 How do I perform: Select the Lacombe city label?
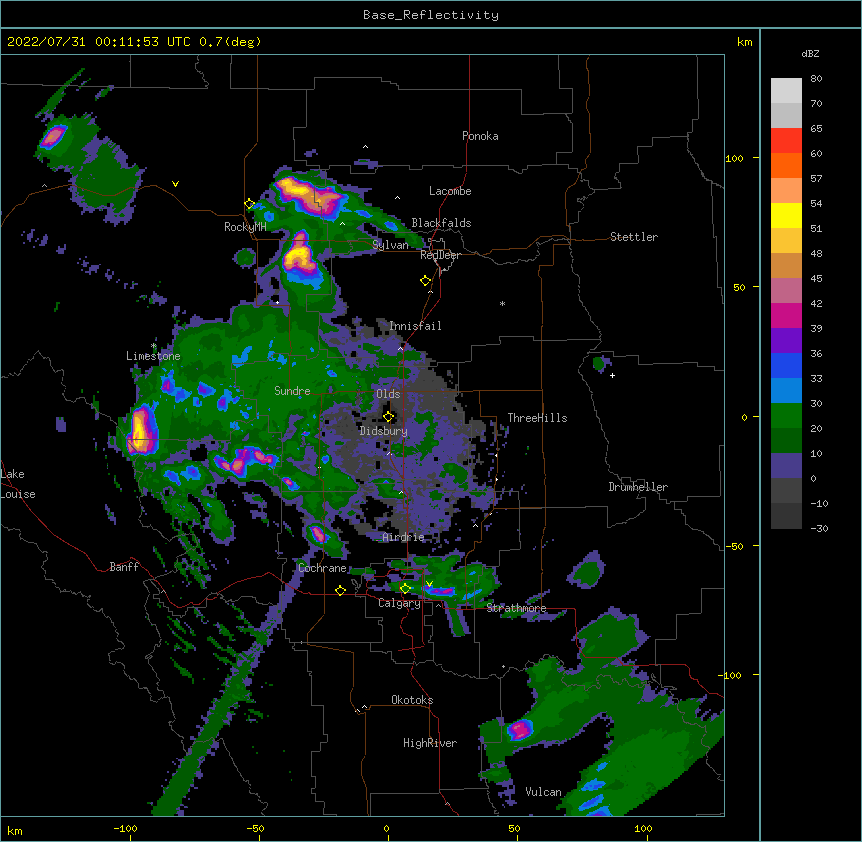point(450,191)
